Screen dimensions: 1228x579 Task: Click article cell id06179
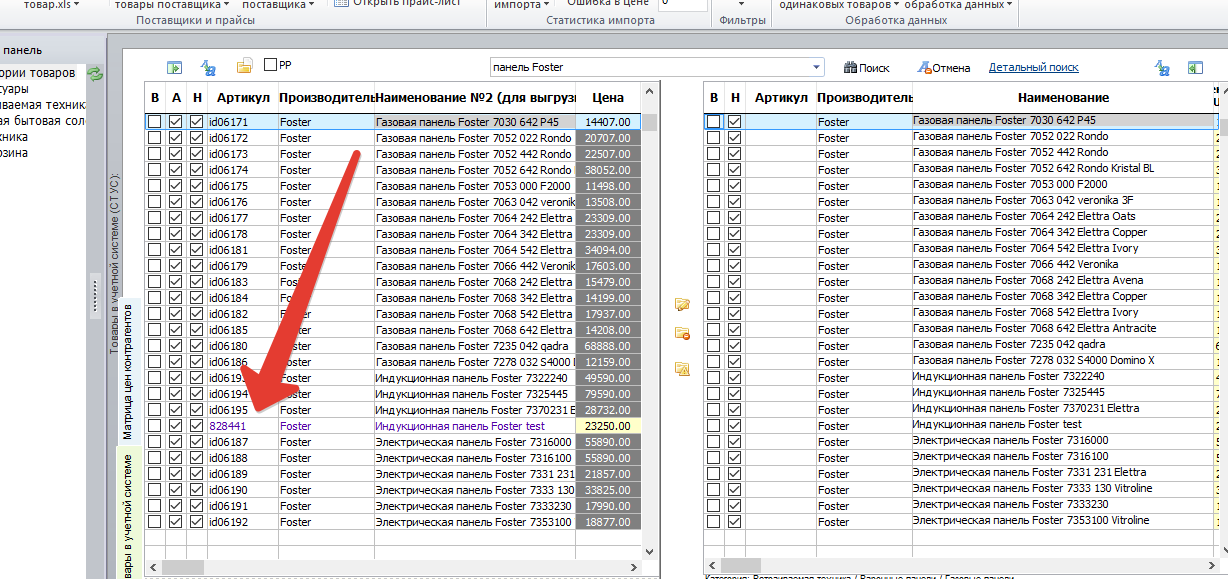tap(242, 266)
